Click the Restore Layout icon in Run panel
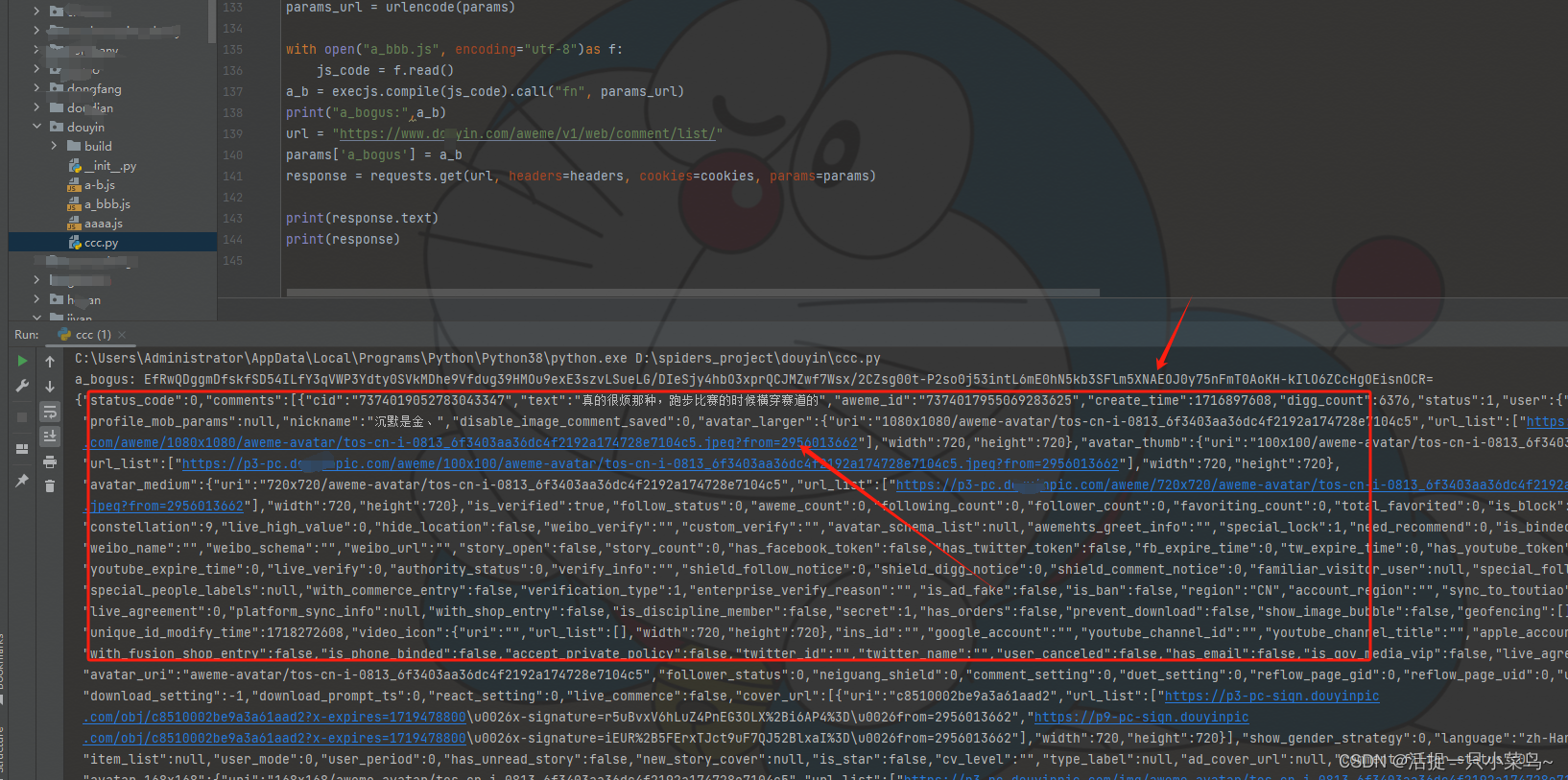Viewport: 1568px width, 780px height. [x=22, y=449]
